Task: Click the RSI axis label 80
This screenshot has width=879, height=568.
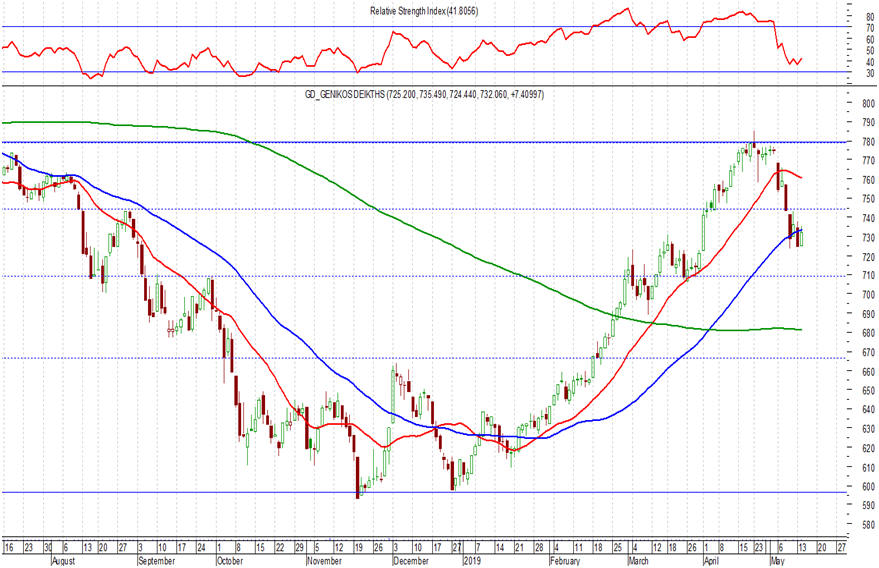Action: click(x=870, y=17)
